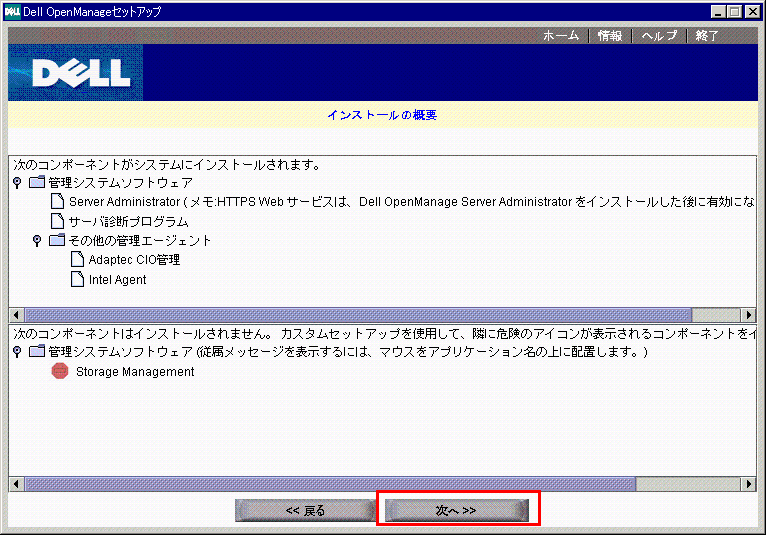Screen dimensions: 766x535
Task: Click the right arrow of the upper horizontal scrollbar
Action: [748, 315]
